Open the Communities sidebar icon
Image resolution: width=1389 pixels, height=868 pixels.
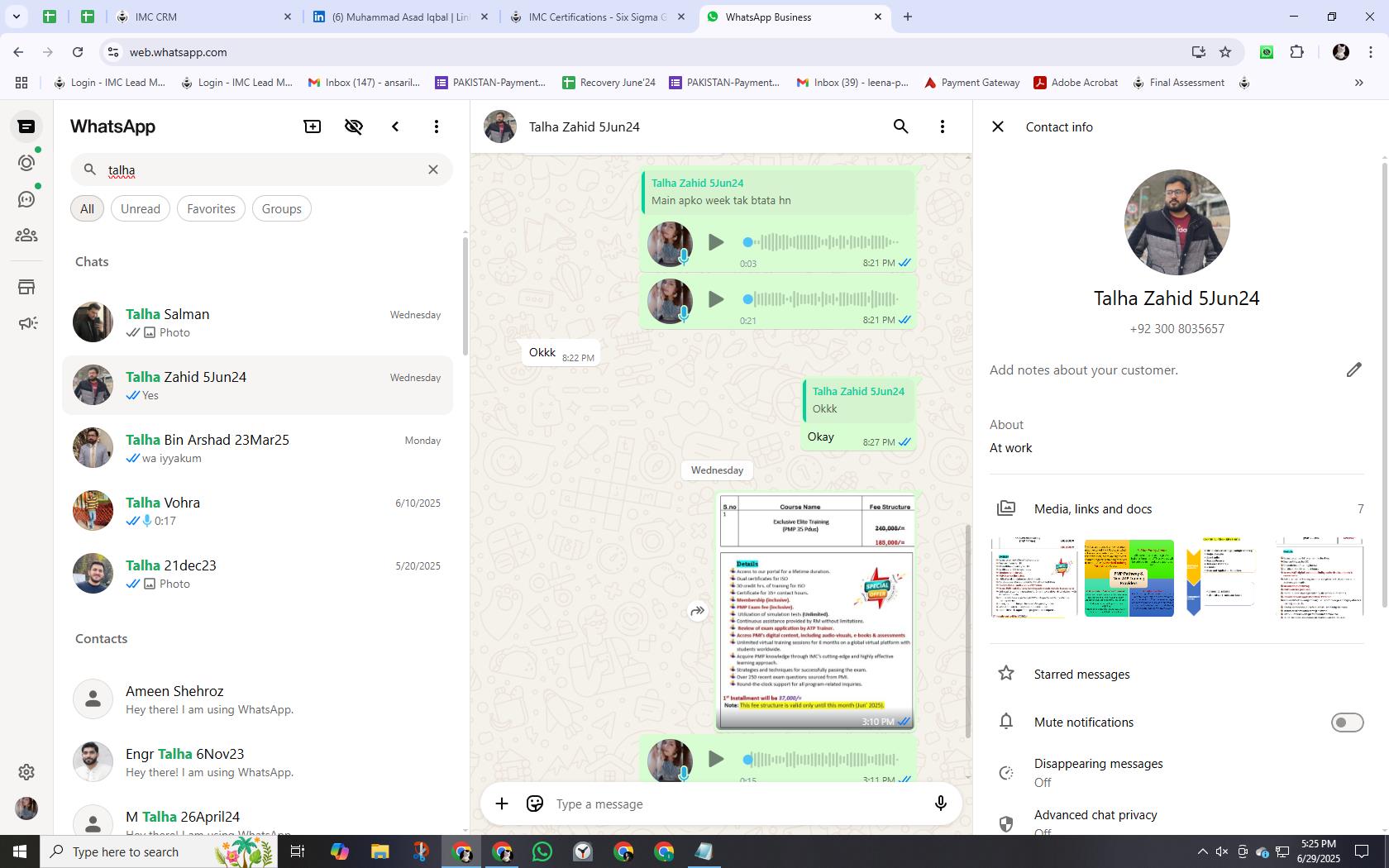tap(26, 236)
